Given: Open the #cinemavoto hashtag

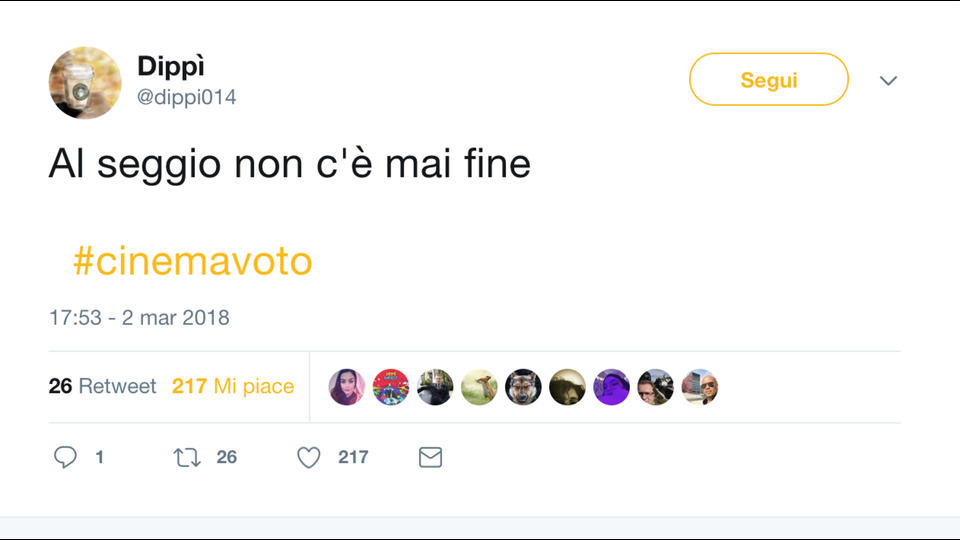Looking at the screenshot, I should (x=192, y=261).
